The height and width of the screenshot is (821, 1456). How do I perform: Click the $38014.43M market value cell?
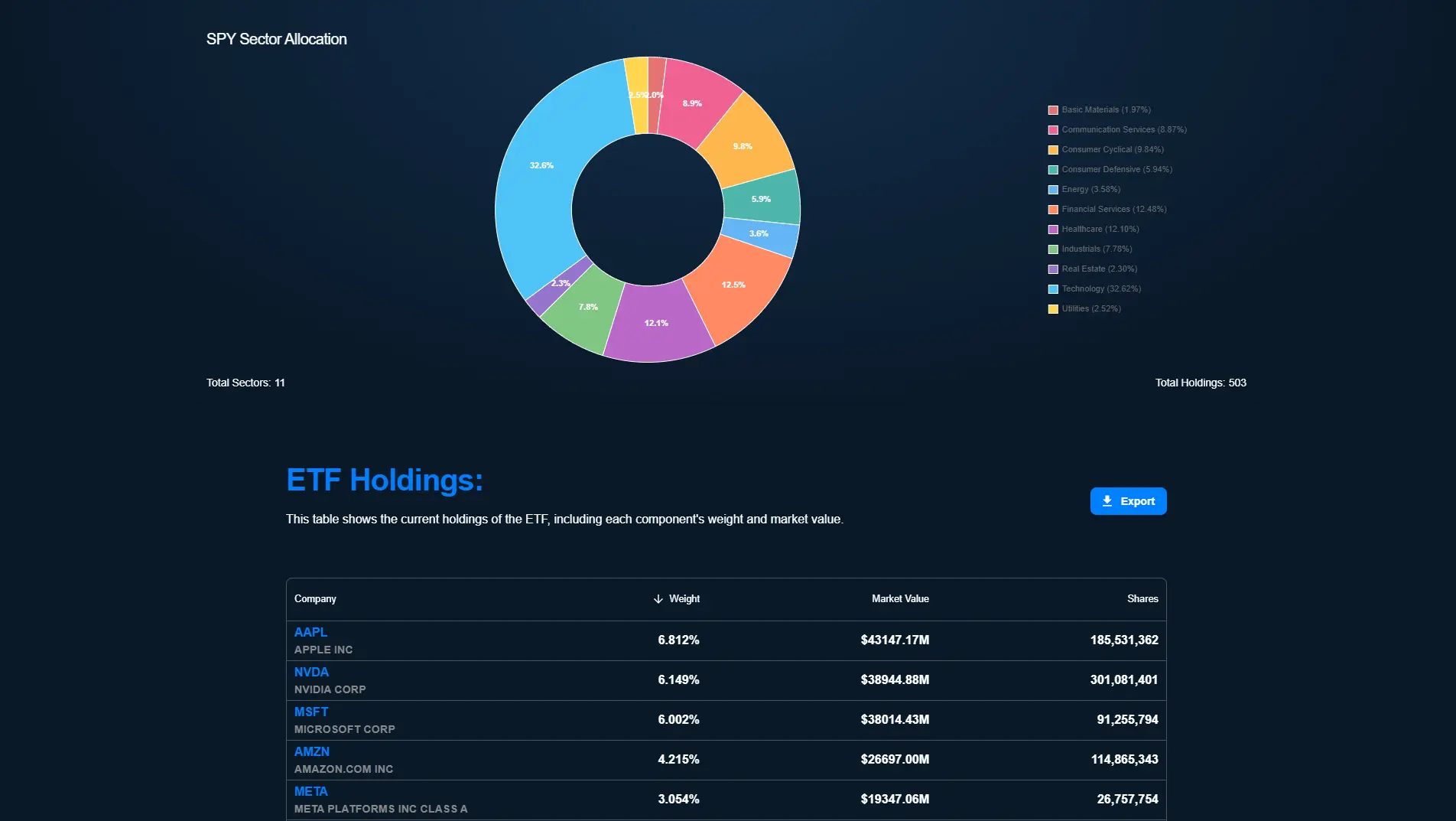click(x=895, y=720)
